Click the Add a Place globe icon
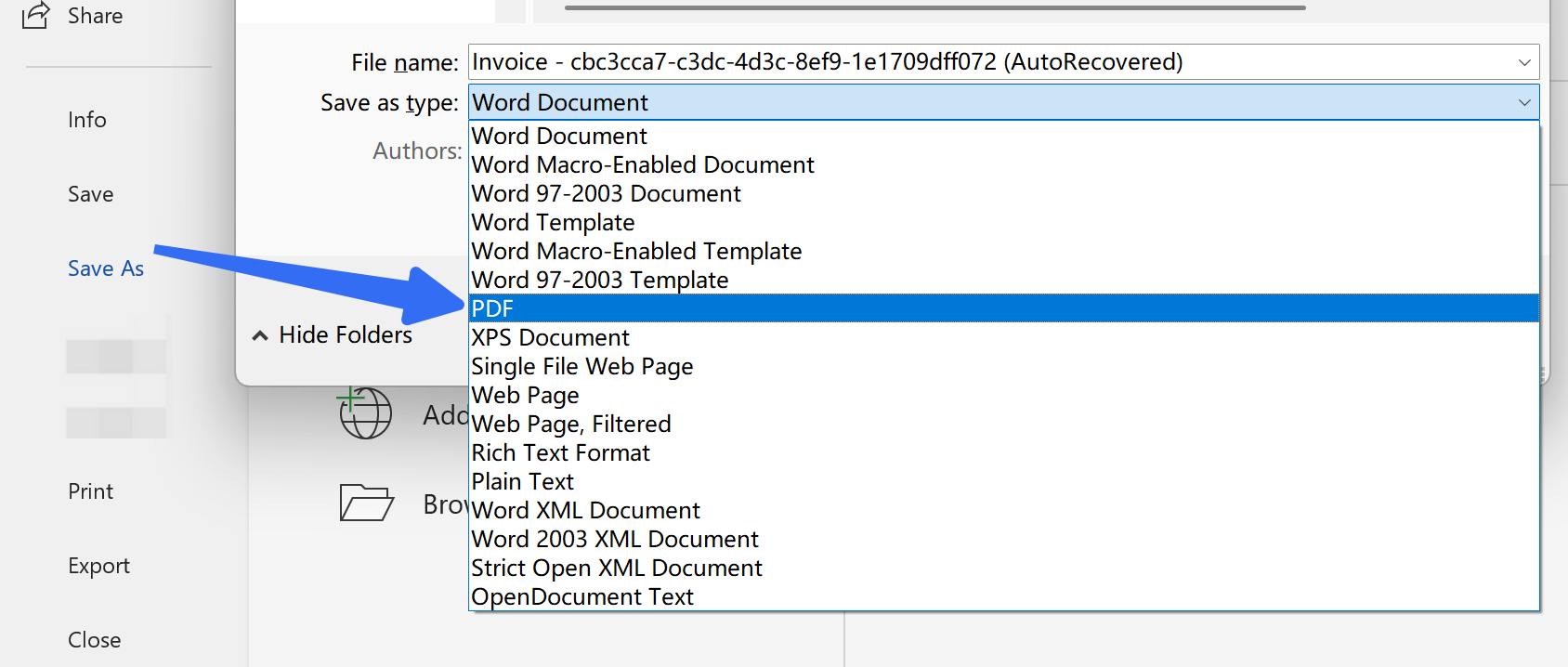 tap(365, 412)
